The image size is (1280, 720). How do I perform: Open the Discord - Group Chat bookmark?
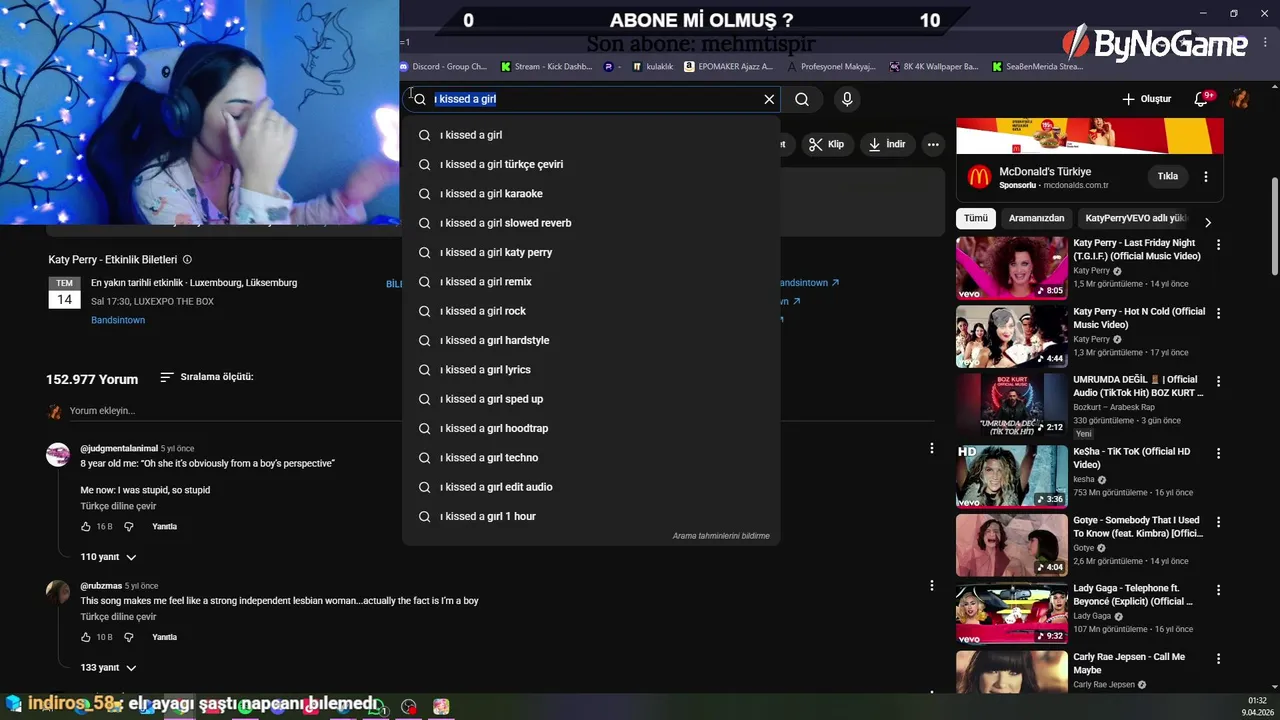[443, 66]
